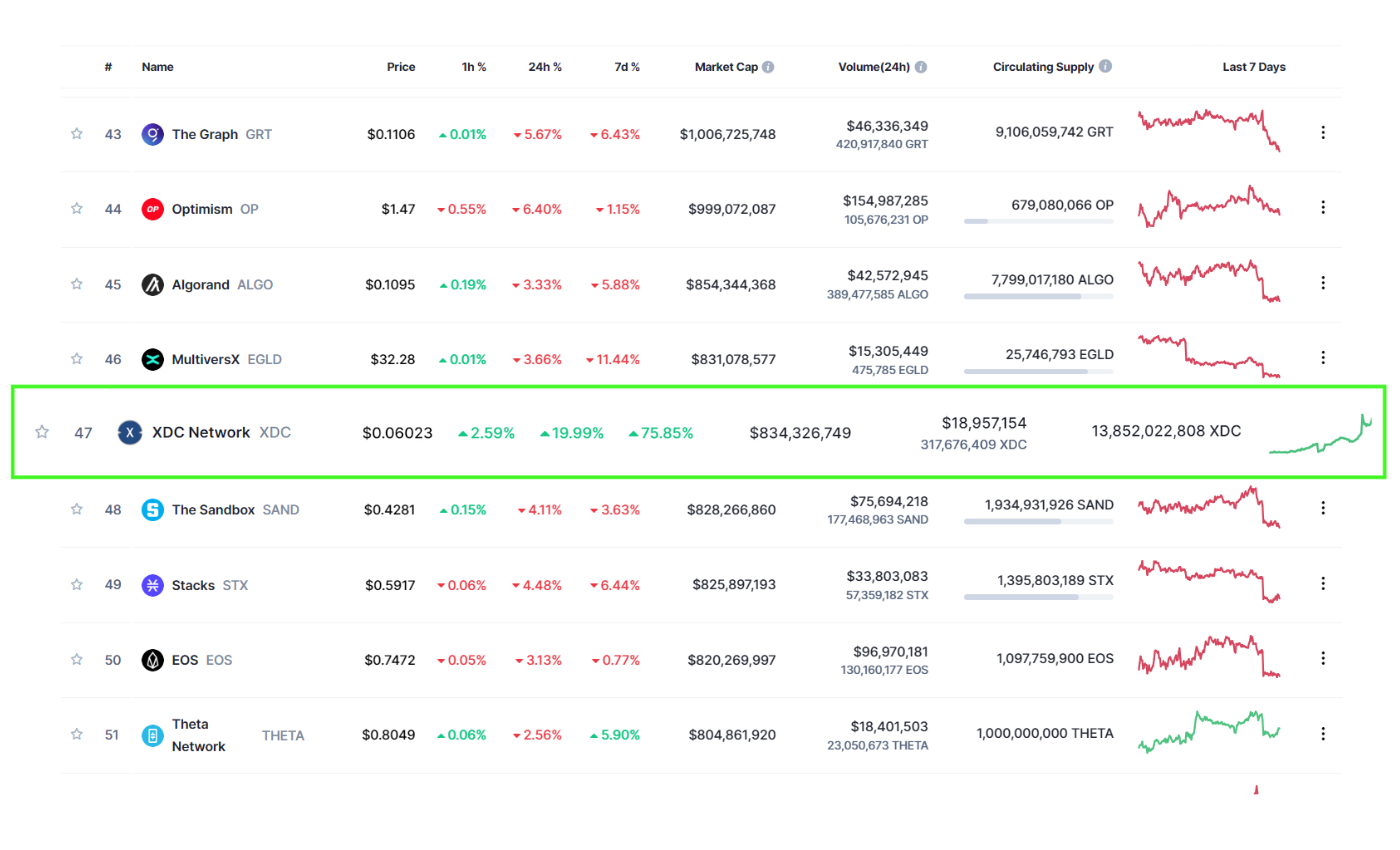Open the MultiversX EGLD coin page
1400x850 pixels.
coord(227,359)
